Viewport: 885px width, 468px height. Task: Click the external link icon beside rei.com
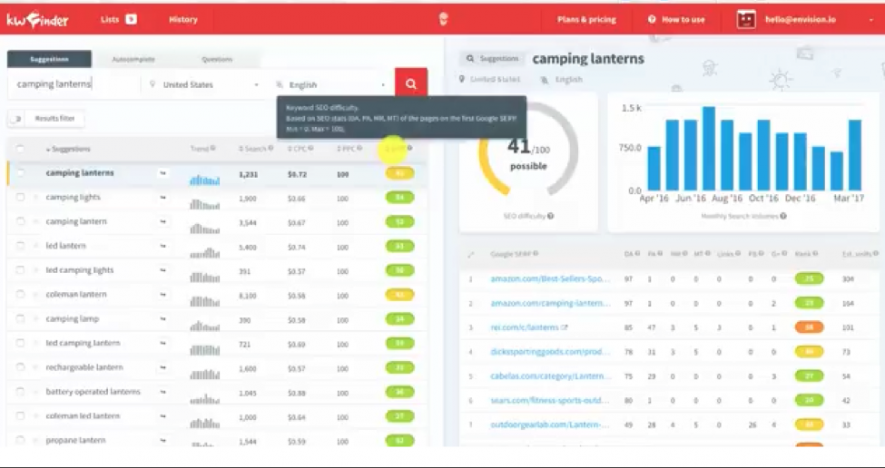564,327
